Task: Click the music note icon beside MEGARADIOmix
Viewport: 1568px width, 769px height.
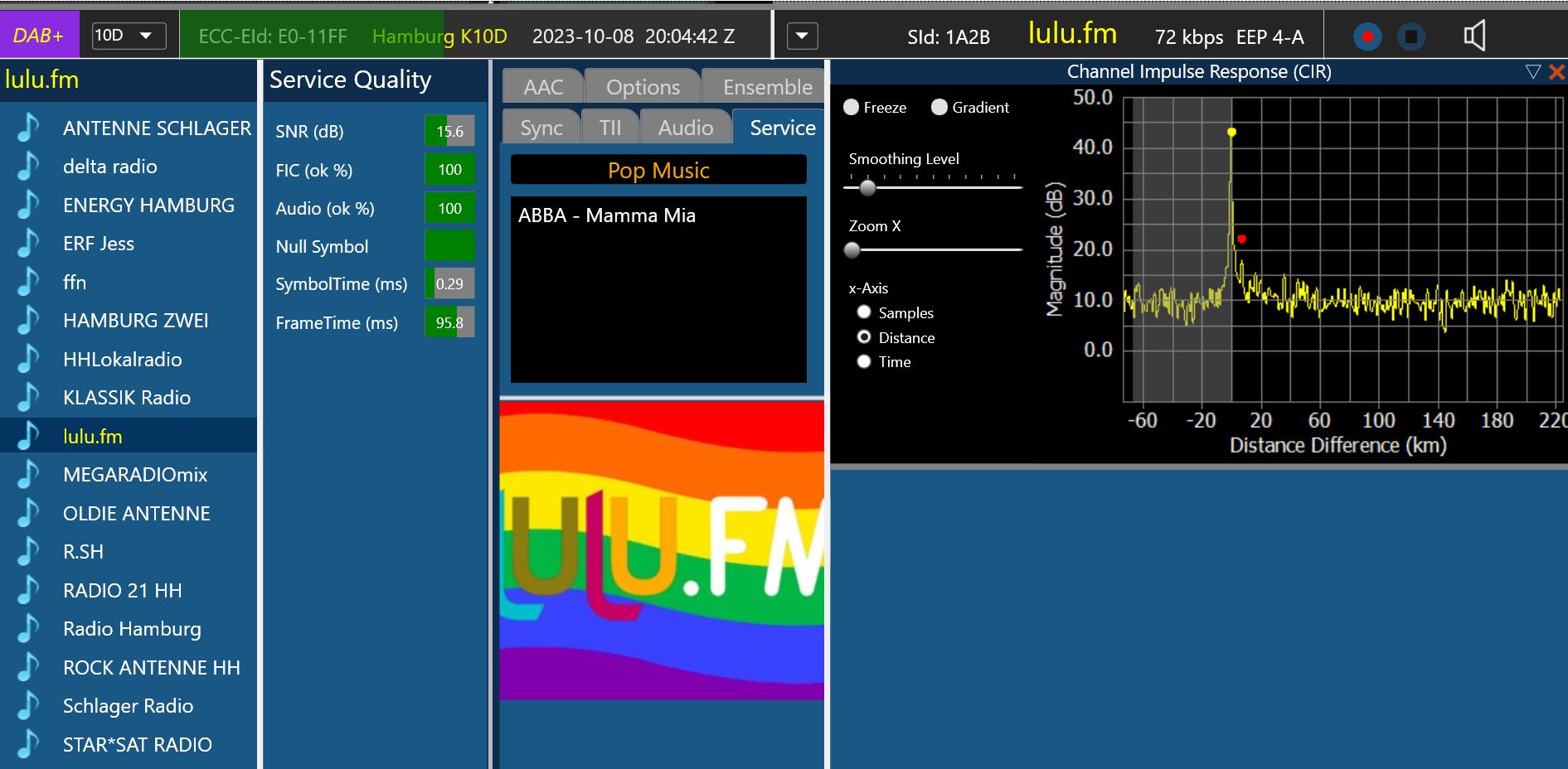Action: pos(28,474)
